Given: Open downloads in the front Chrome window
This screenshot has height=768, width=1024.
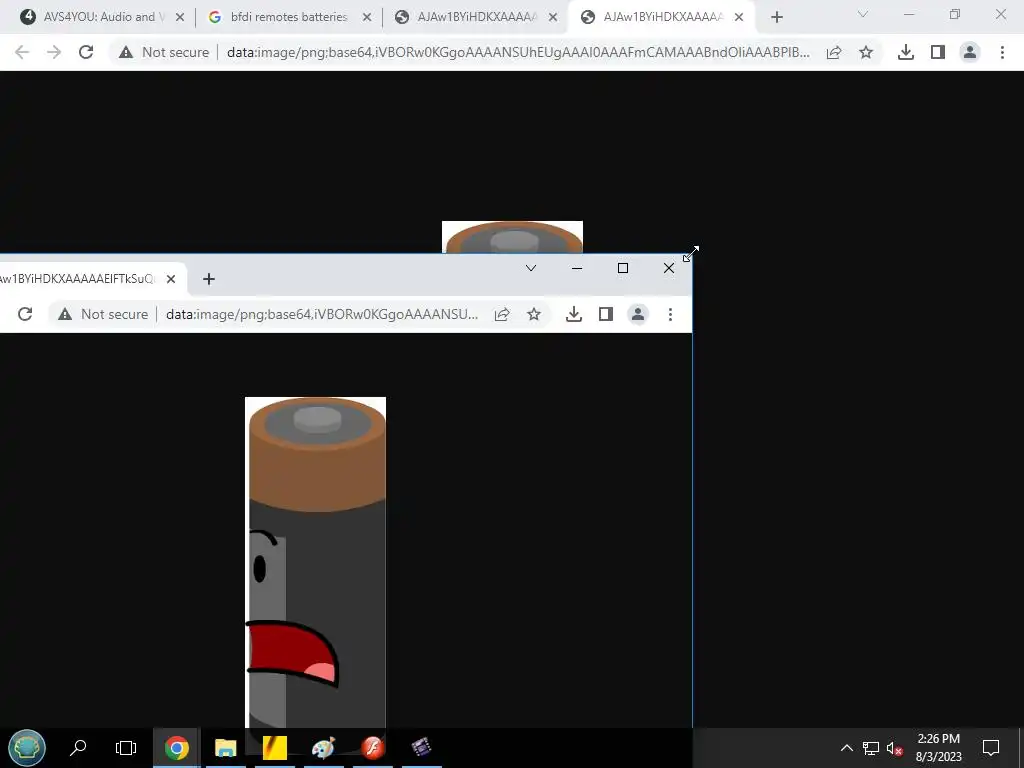Looking at the screenshot, I should coord(573,314).
